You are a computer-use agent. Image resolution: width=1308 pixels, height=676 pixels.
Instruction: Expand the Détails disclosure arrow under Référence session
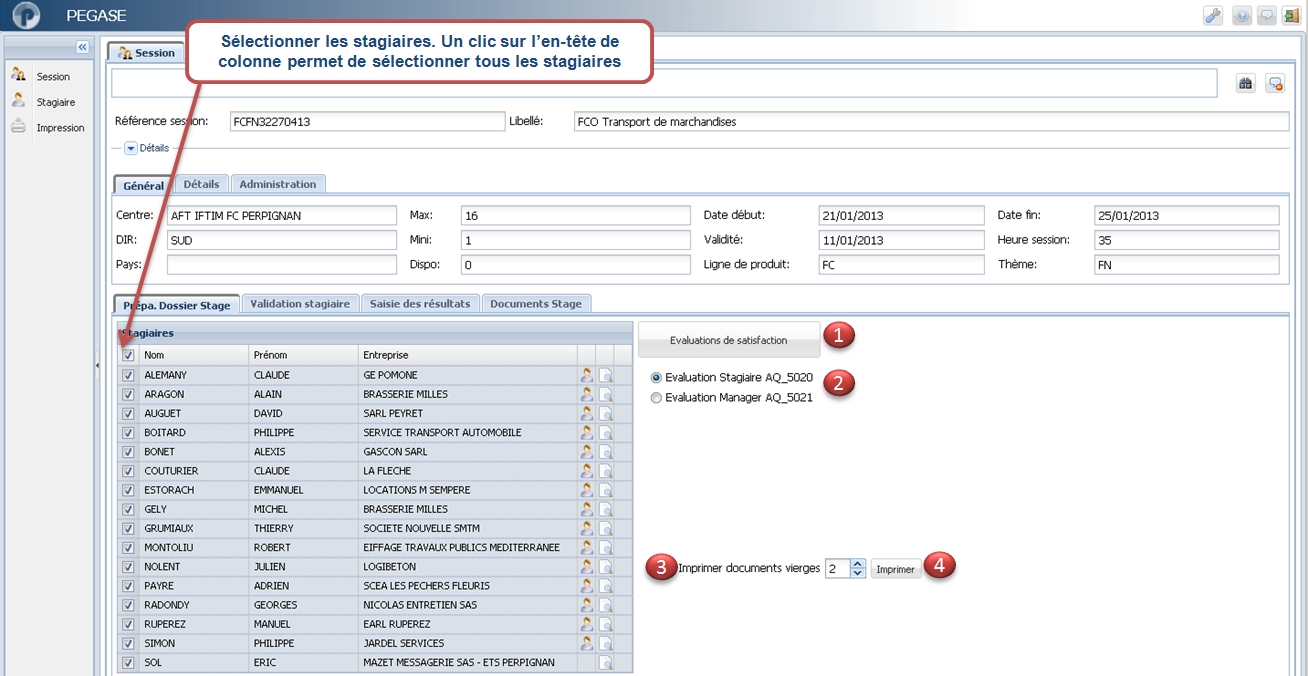130,148
